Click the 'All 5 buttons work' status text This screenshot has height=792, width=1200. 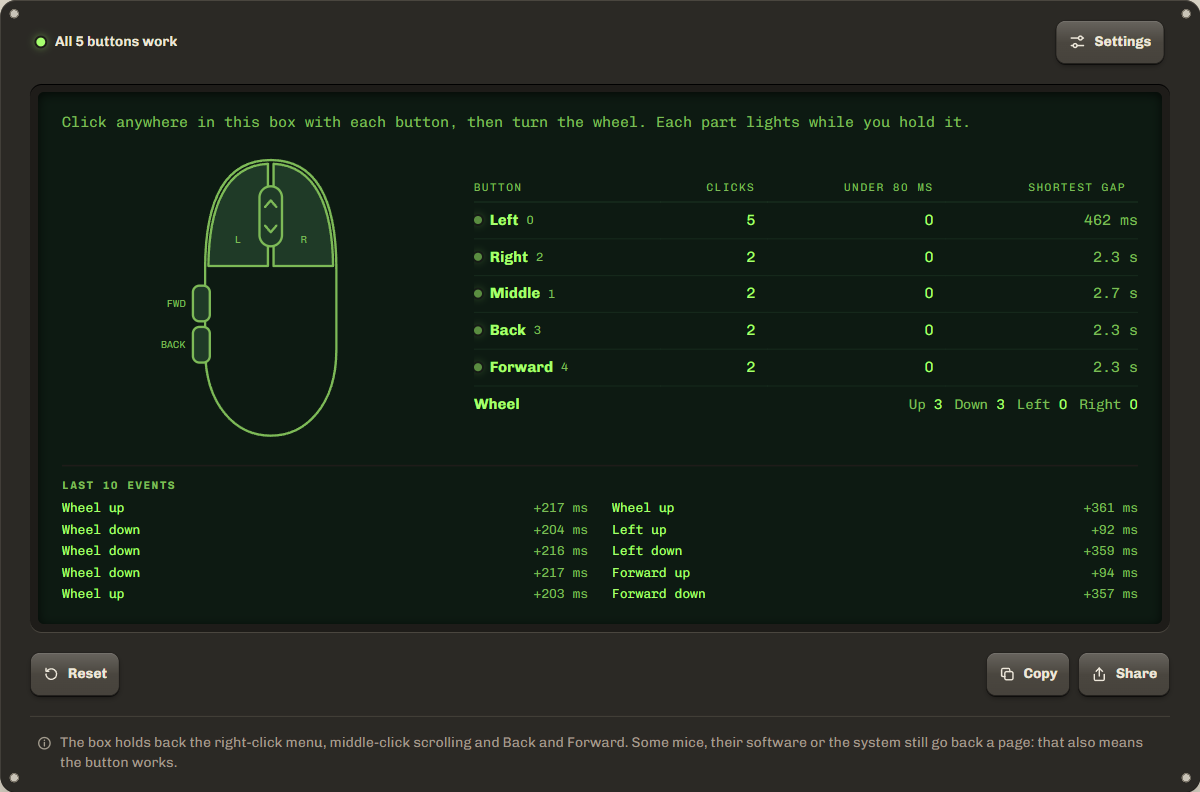(x=116, y=42)
